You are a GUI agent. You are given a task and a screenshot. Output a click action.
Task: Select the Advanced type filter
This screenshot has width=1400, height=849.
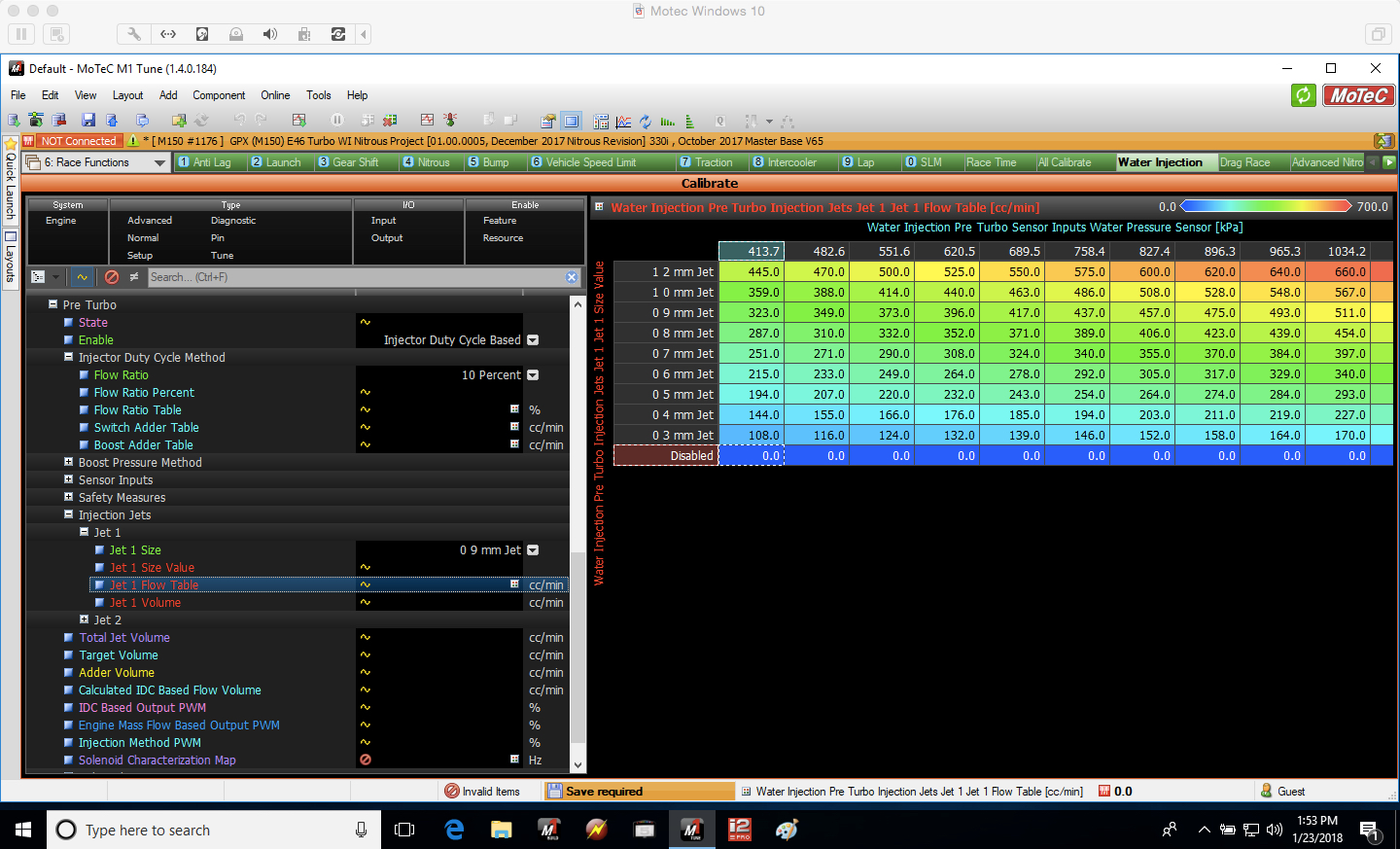tap(150, 221)
